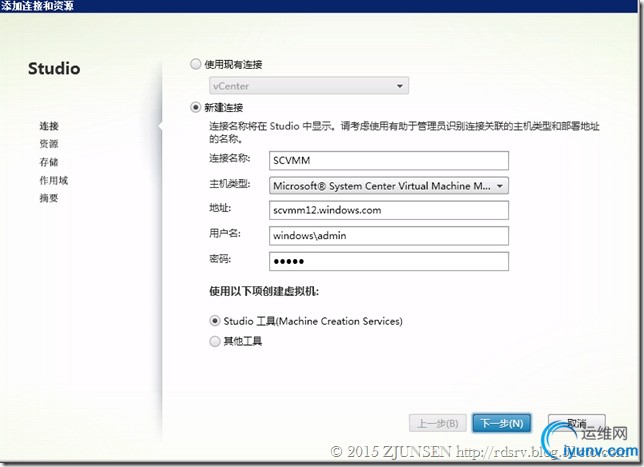Go to the 资源 step in sidebar
Image resolution: width=644 pixels, height=467 pixels.
click(49, 144)
